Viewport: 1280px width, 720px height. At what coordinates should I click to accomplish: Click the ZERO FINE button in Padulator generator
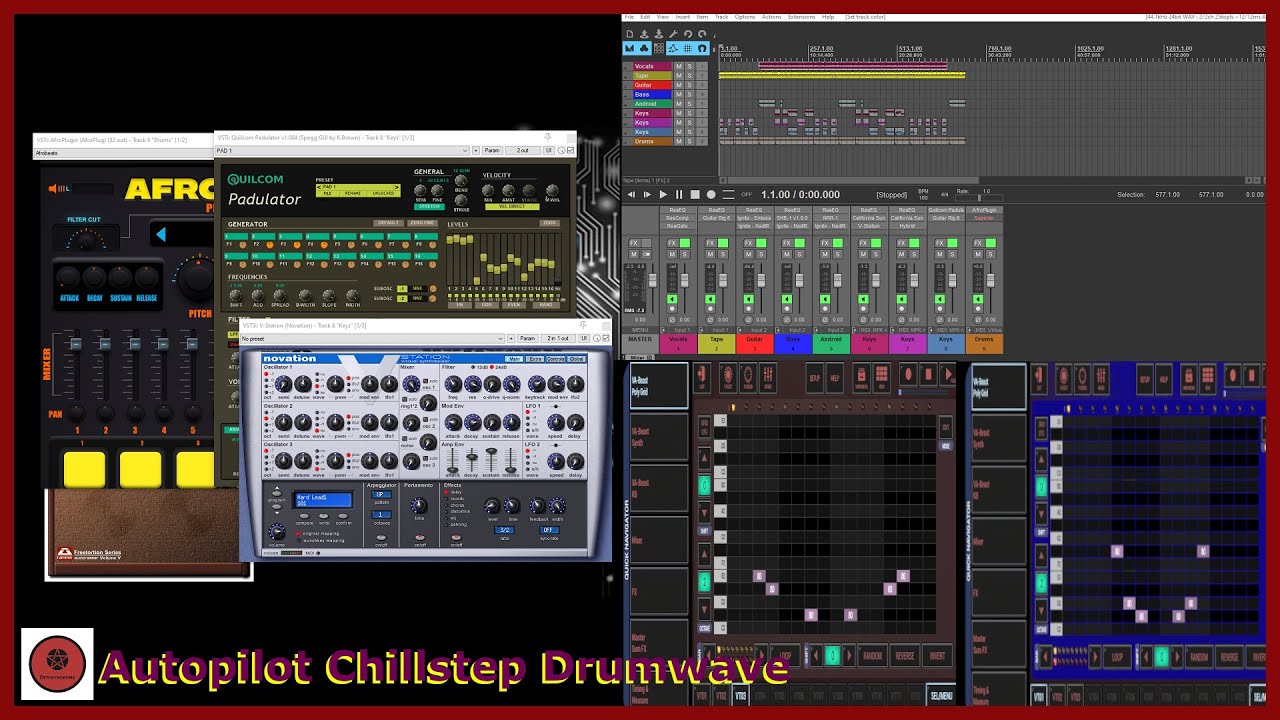[x=422, y=223]
